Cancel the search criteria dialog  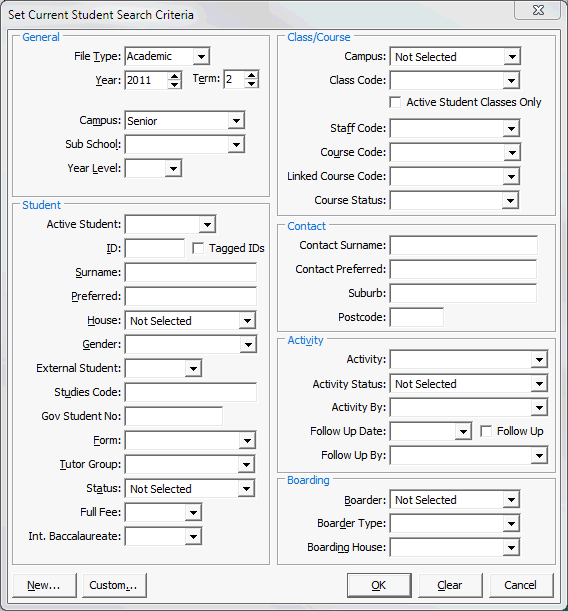(x=521, y=585)
